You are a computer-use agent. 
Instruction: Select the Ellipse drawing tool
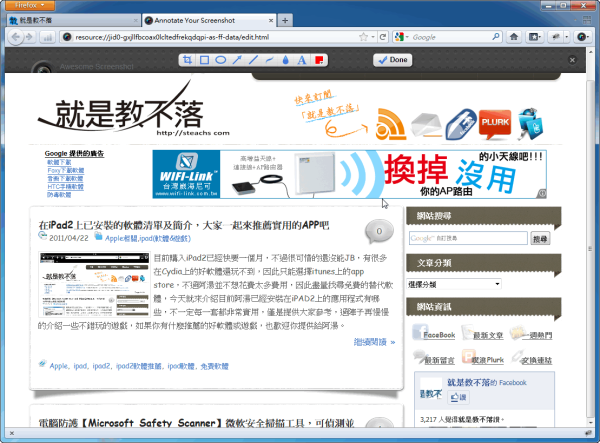(220, 60)
